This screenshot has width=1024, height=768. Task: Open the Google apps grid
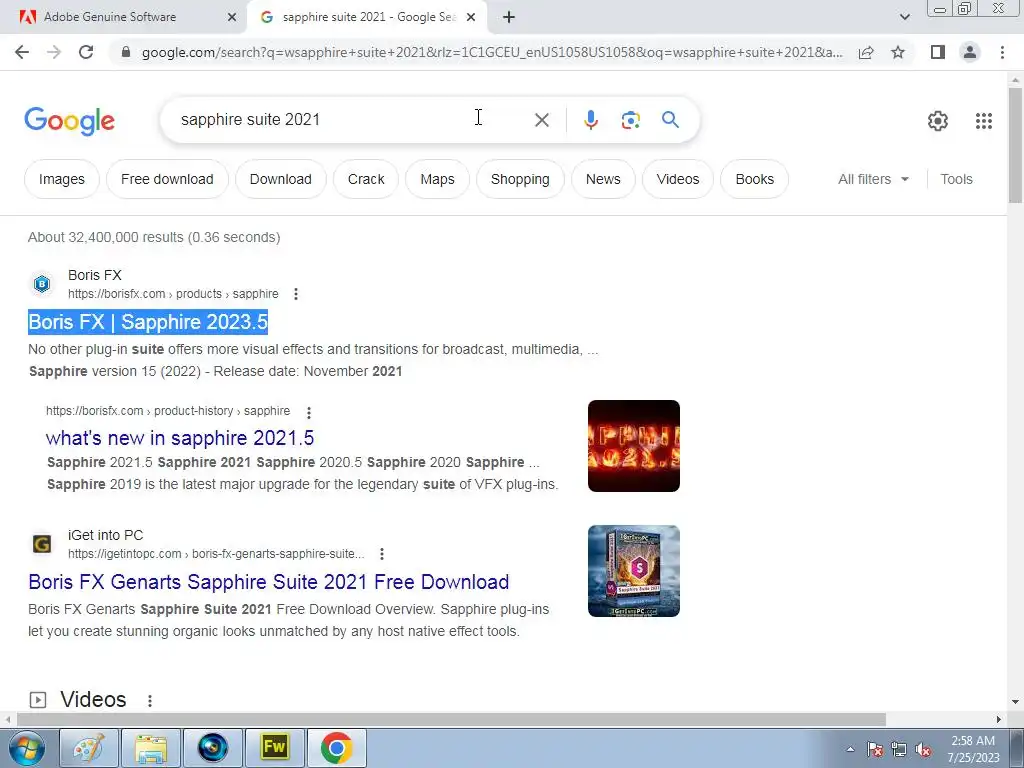tap(984, 121)
